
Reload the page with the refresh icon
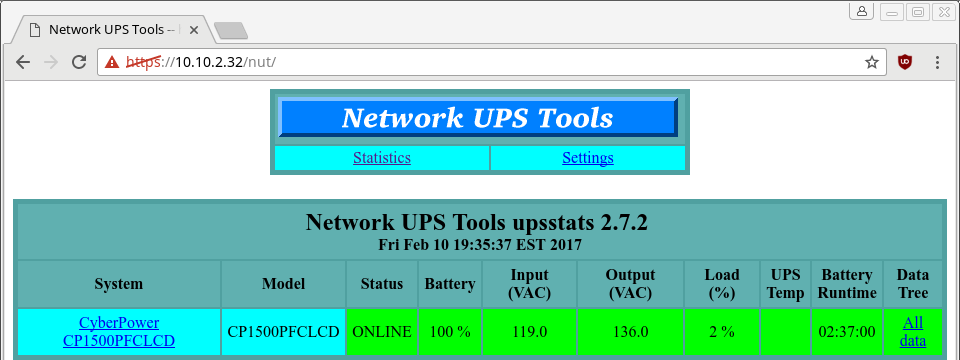(79, 62)
